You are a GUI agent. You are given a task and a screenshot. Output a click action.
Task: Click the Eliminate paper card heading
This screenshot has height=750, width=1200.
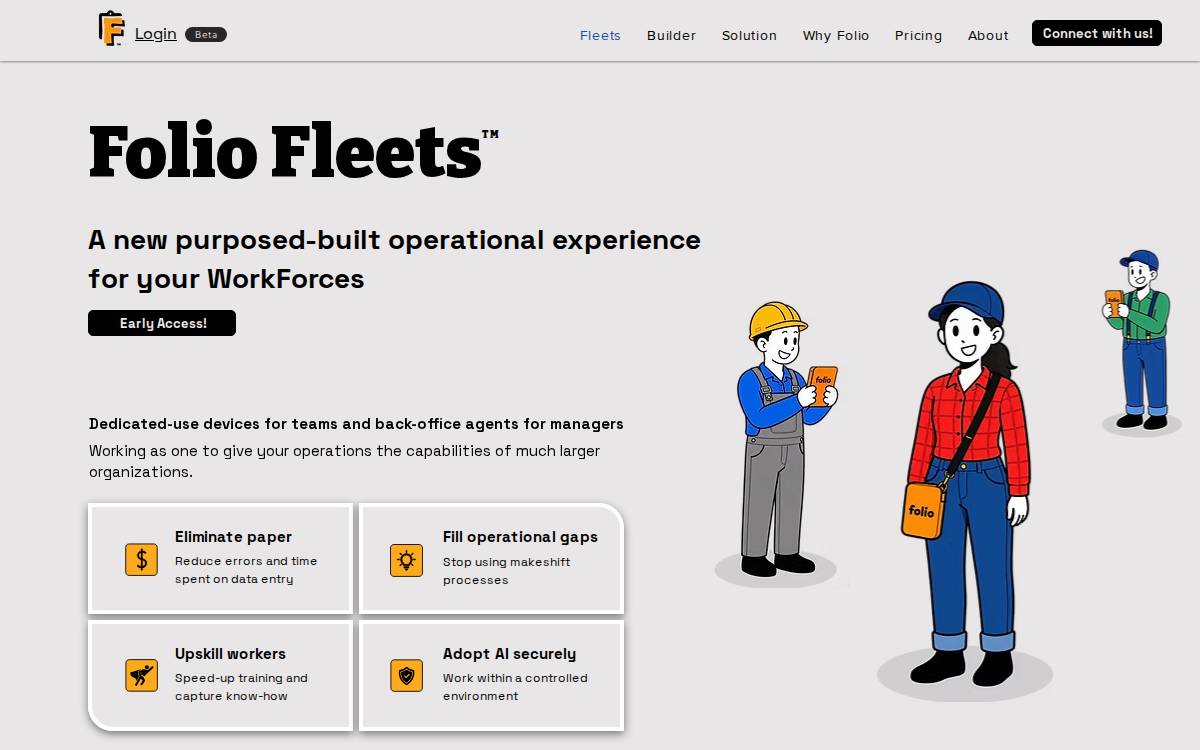pyautogui.click(x=233, y=537)
